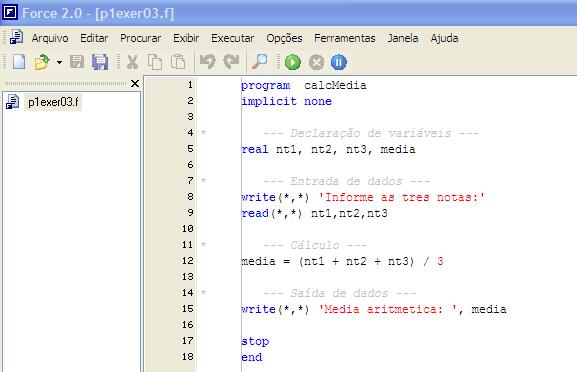Click the gray Stop execution icon
This screenshot has height=372, width=577.
tap(316, 62)
